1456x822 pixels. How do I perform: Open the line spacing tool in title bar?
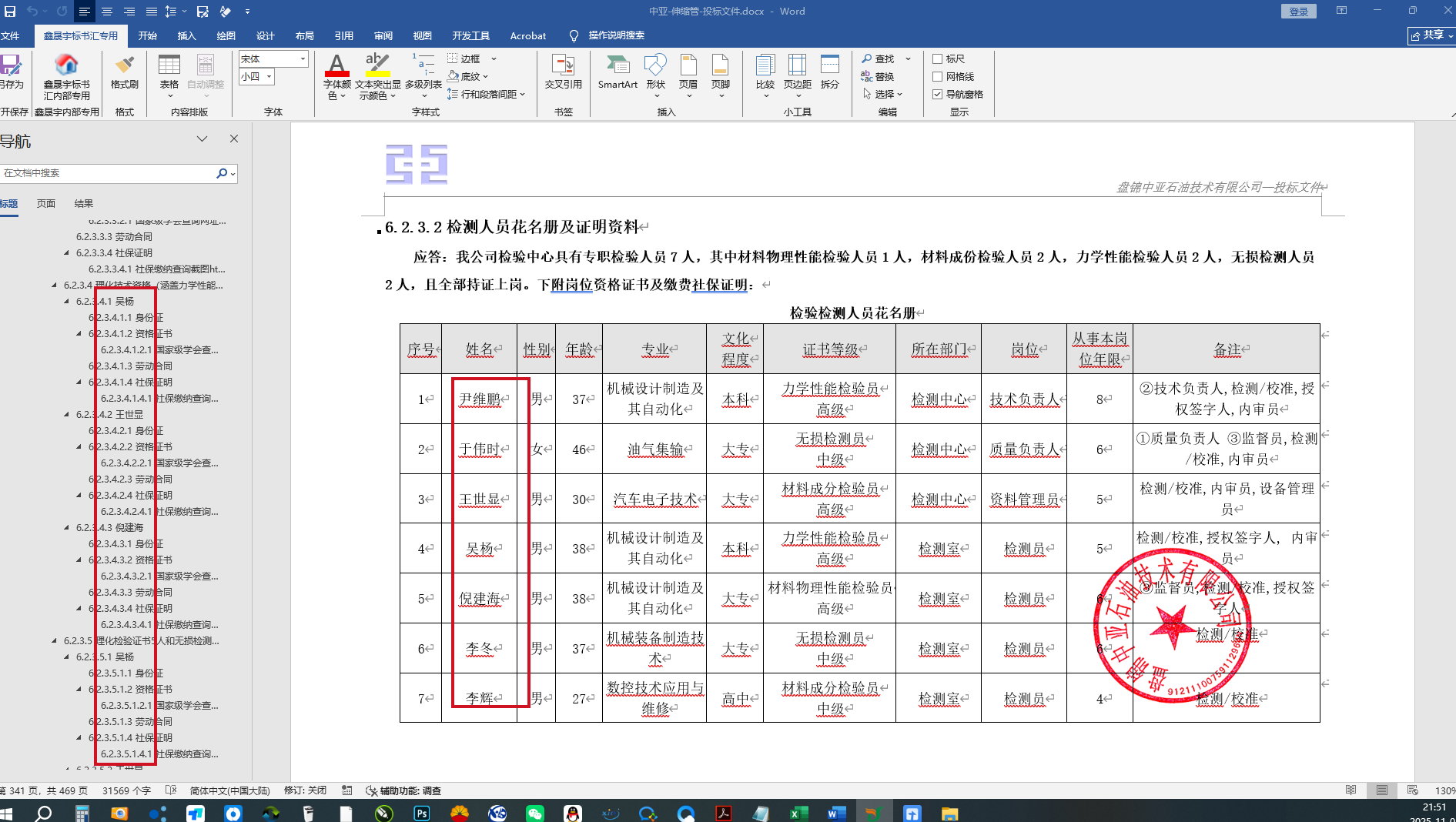coord(172,12)
